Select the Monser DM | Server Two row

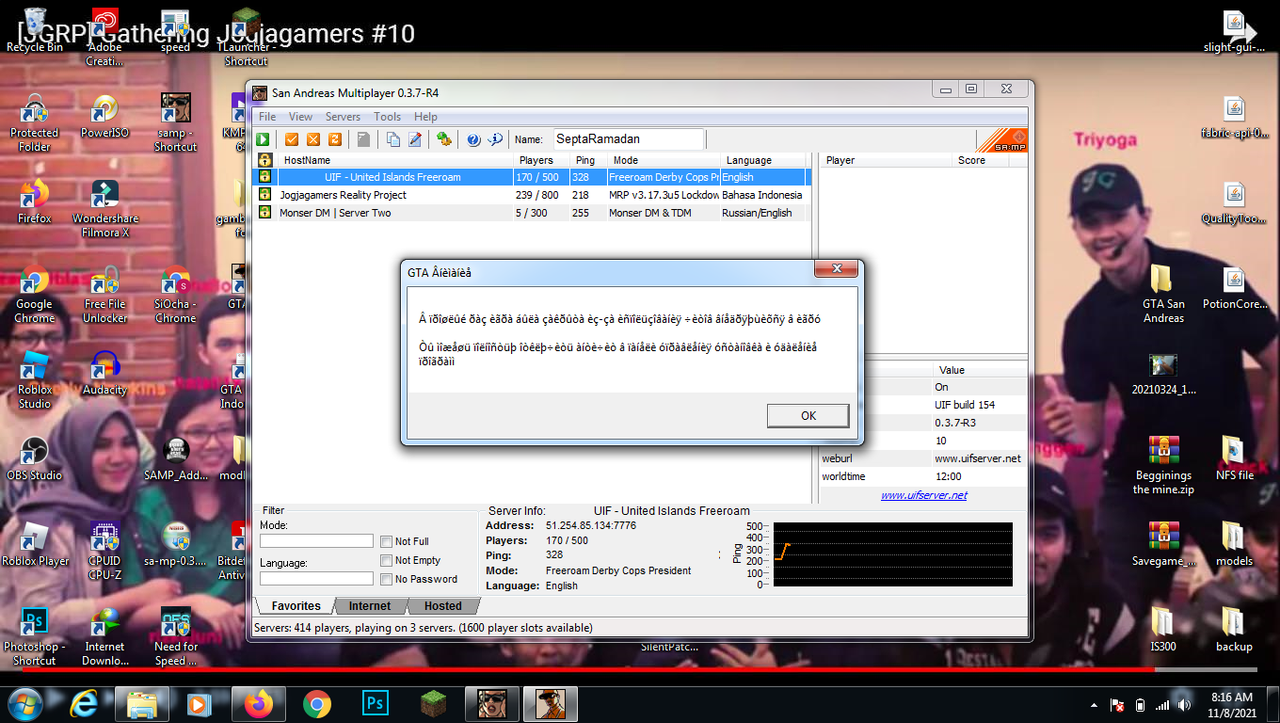531,213
